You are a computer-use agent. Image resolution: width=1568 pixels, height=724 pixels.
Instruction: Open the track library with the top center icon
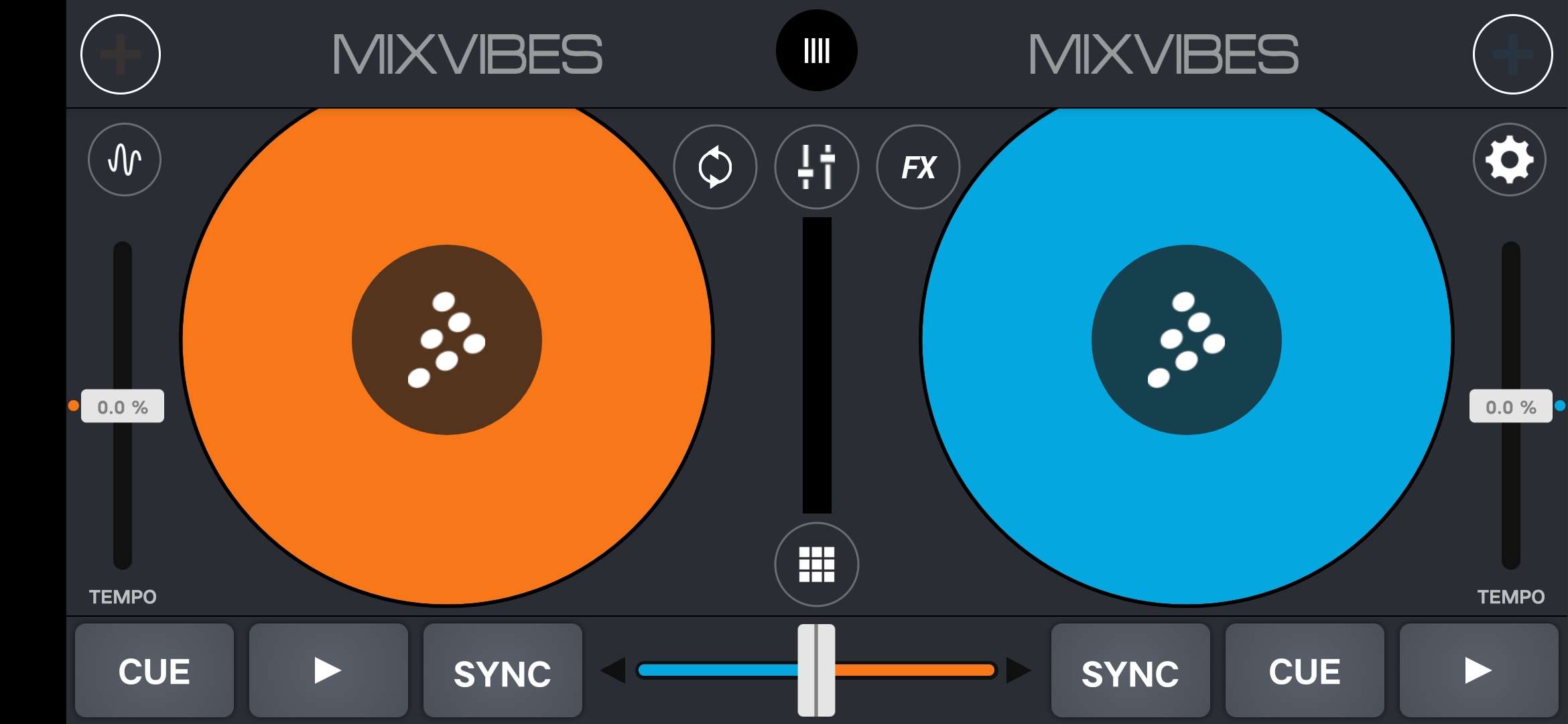pyautogui.click(x=816, y=50)
